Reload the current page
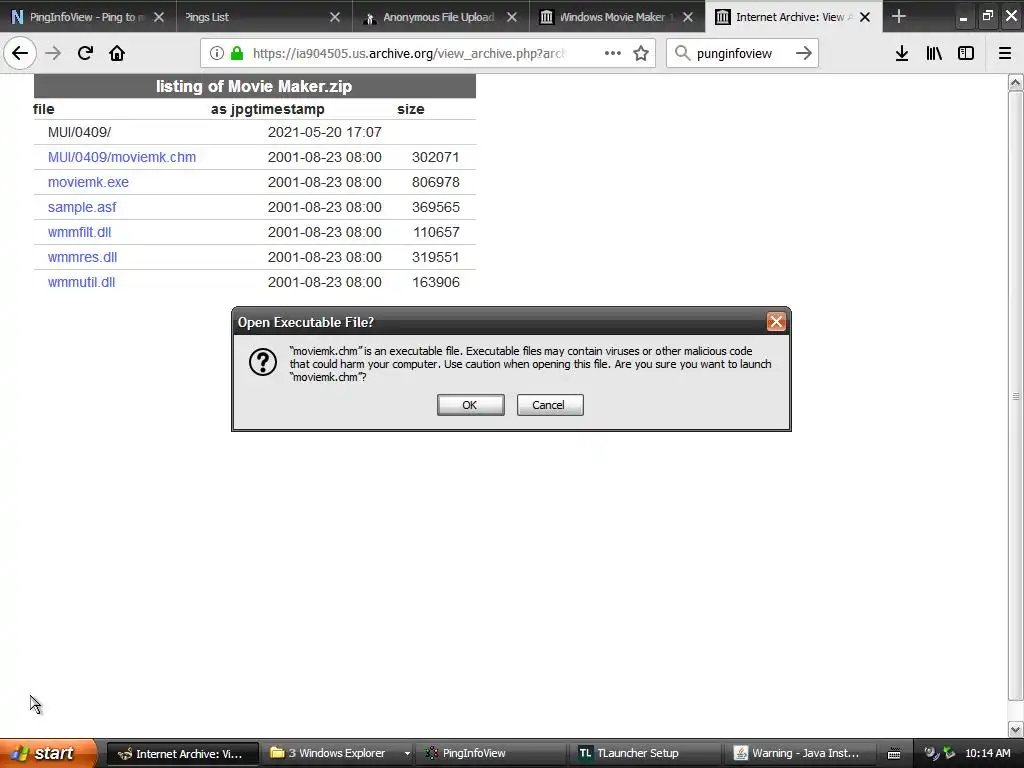The image size is (1024, 768). coord(85,53)
